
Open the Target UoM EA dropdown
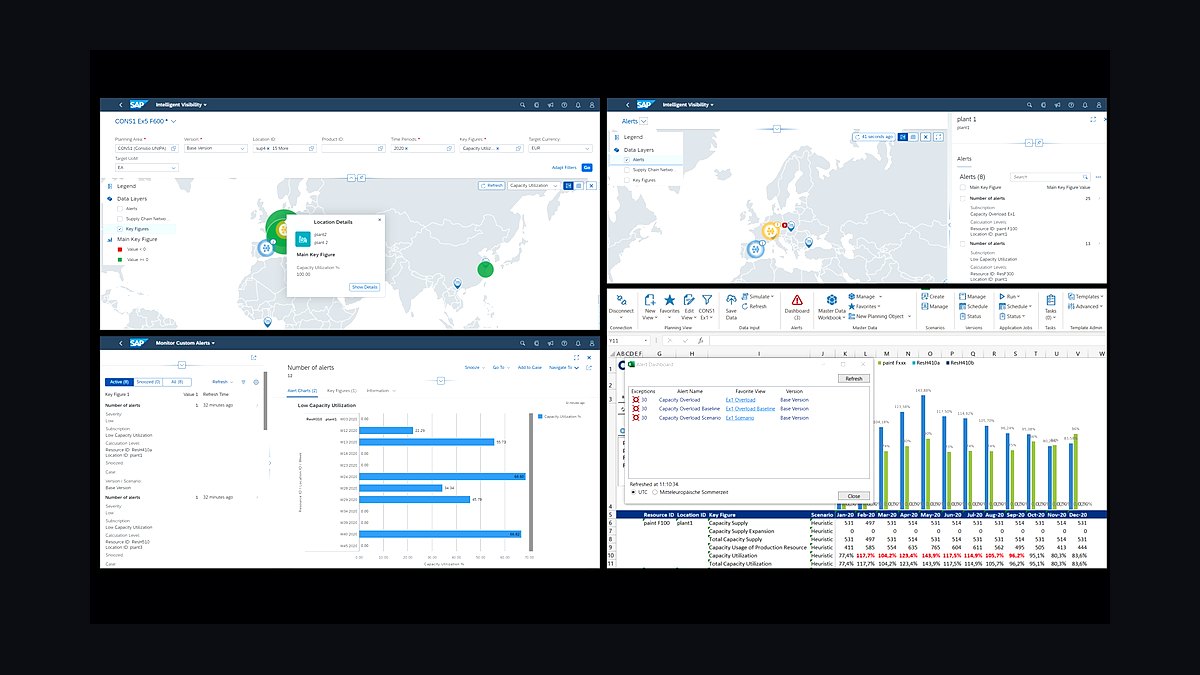tap(146, 167)
